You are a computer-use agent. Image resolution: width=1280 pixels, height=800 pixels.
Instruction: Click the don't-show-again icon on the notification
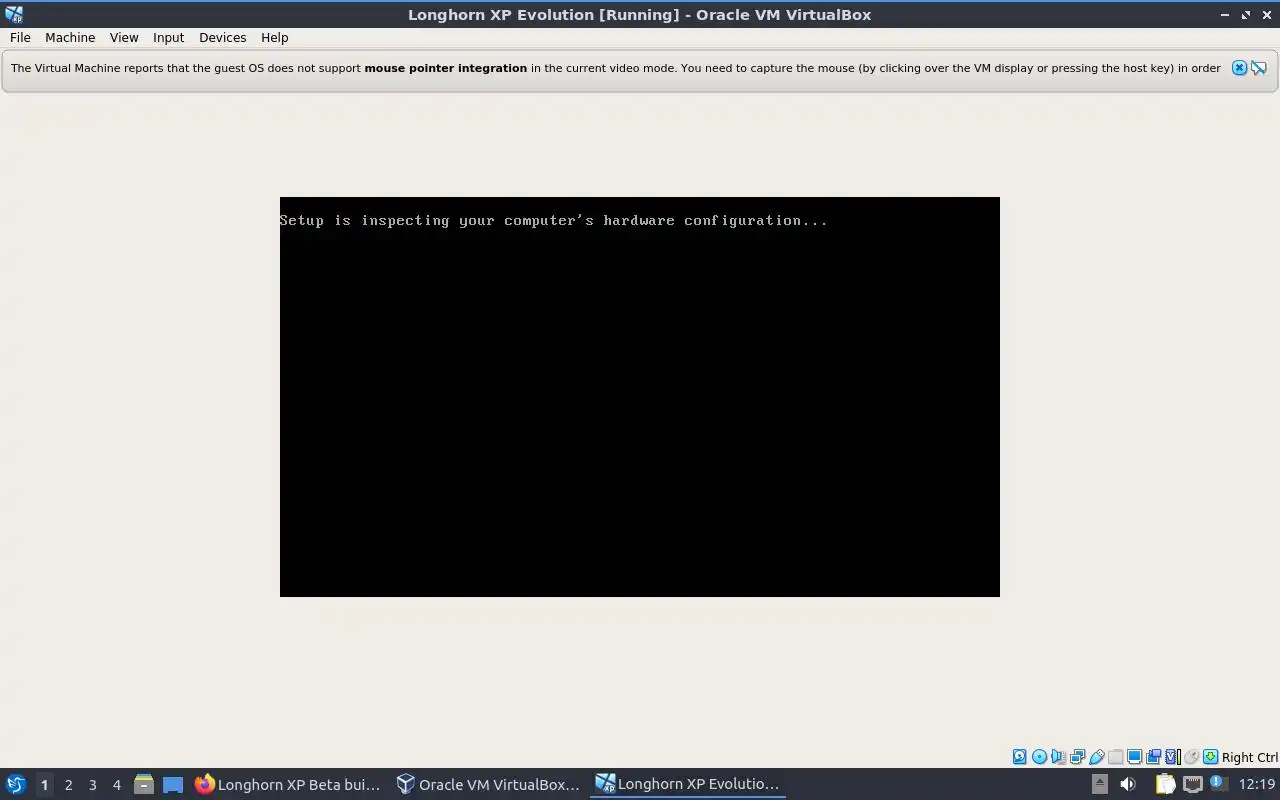(1259, 68)
